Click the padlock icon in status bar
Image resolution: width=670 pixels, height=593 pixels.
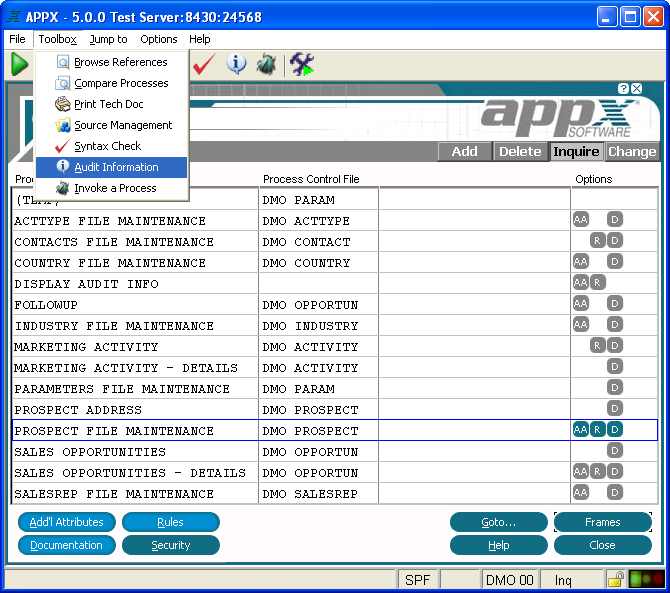(615, 579)
